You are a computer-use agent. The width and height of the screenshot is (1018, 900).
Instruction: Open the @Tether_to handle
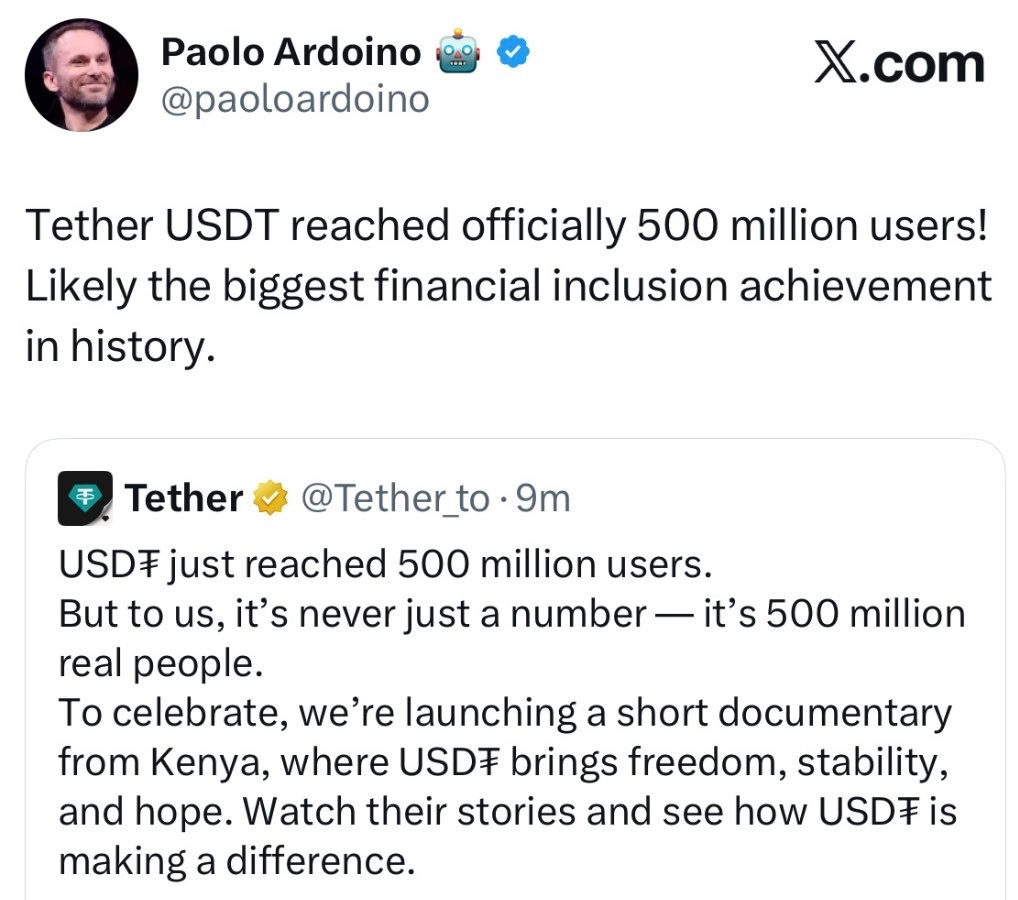395,497
